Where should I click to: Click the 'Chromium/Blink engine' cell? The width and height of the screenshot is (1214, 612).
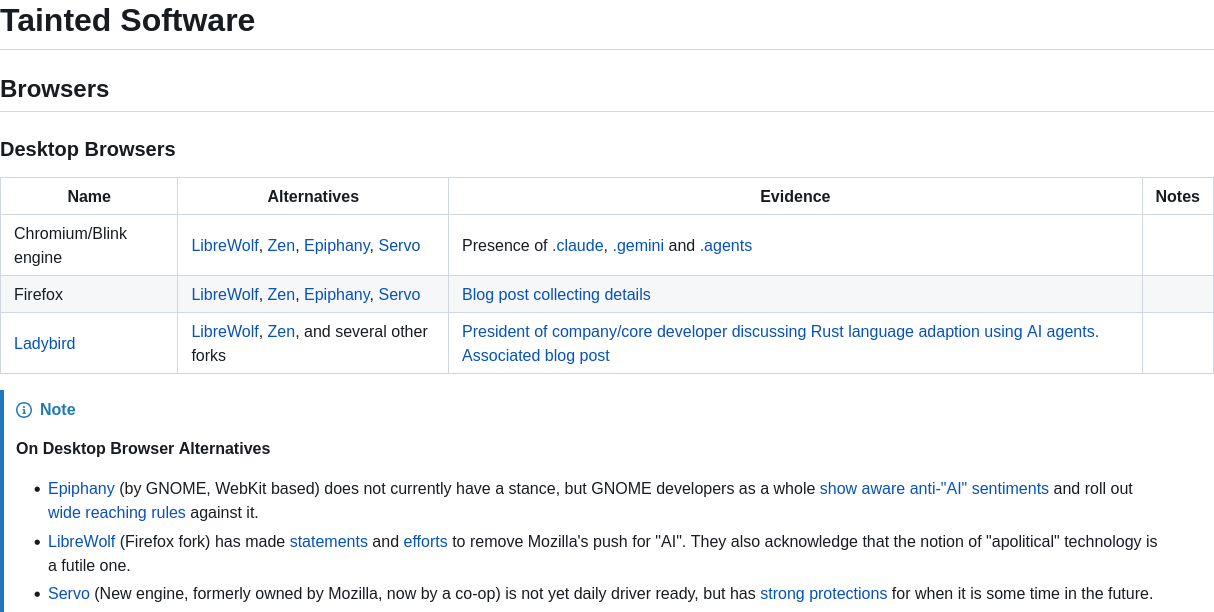(89, 245)
